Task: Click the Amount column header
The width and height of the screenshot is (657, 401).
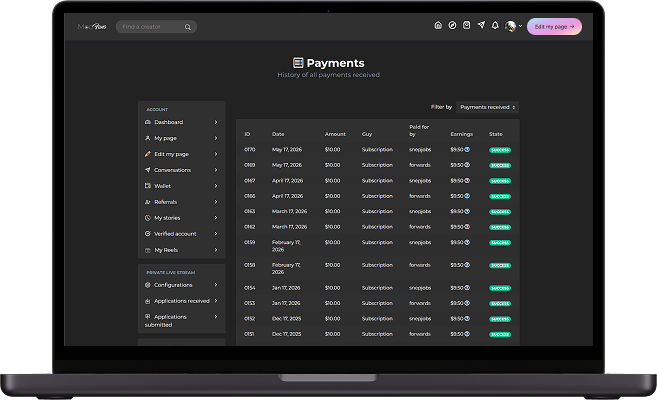Action: click(335, 134)
